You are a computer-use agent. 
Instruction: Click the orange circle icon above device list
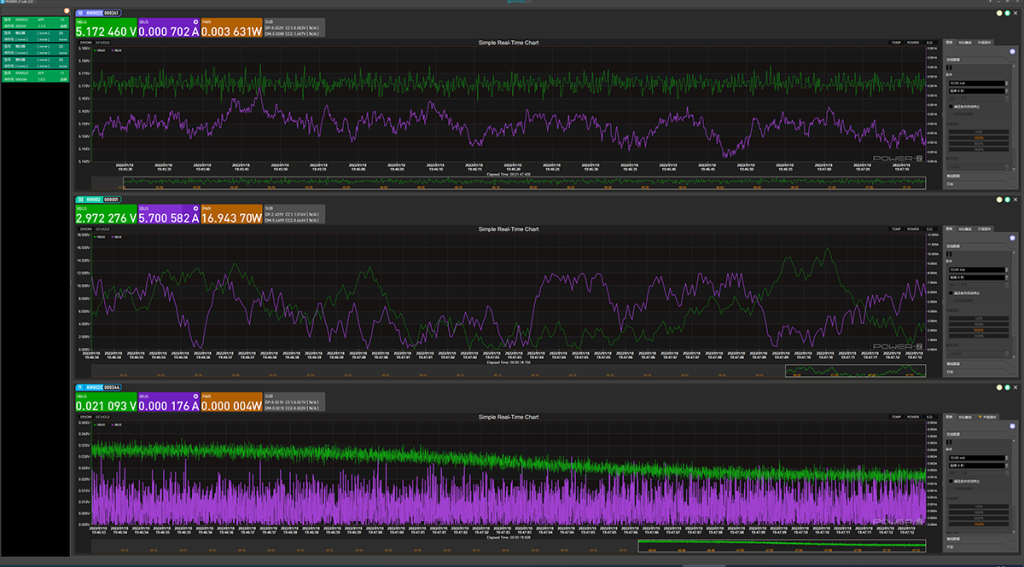point(66,11)
